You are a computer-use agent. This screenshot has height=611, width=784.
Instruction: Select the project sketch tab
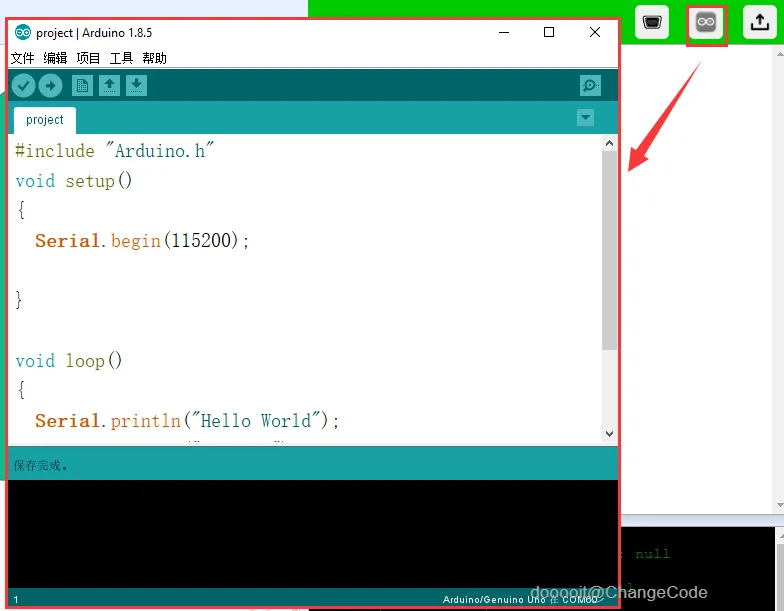tap(44, 120)
